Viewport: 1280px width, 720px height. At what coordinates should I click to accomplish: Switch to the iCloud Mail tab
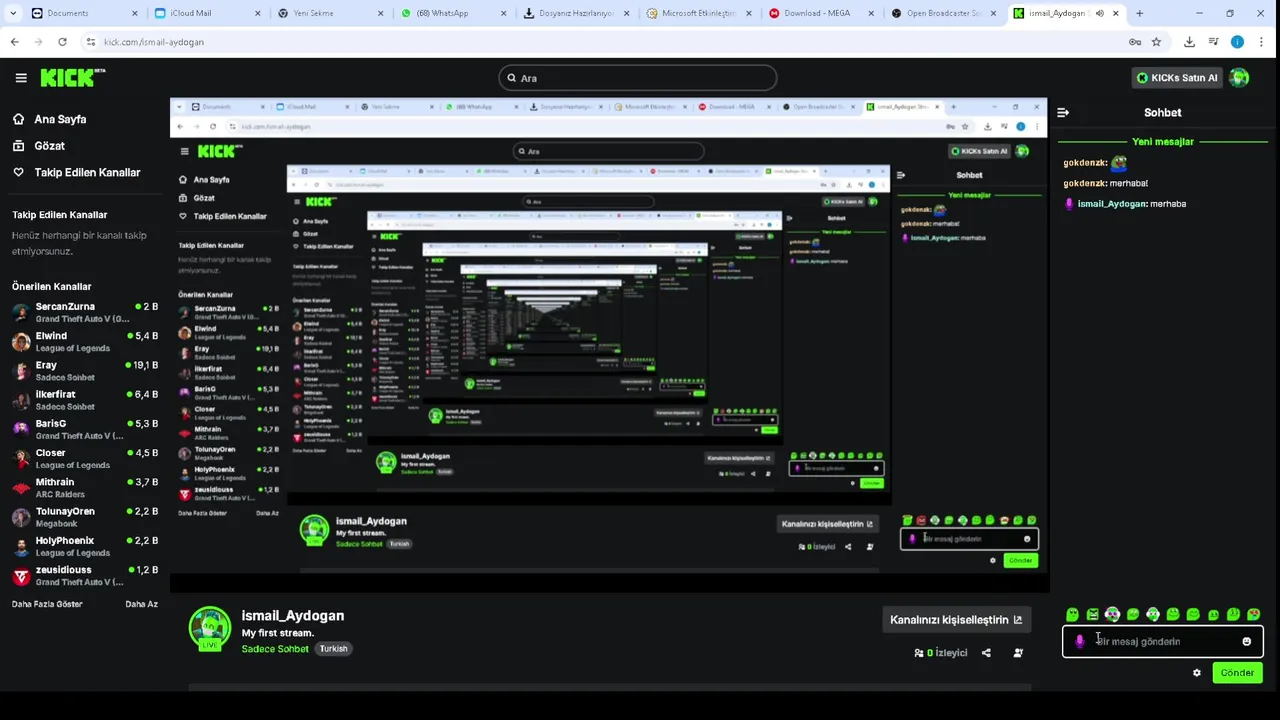tap(209, 14)
